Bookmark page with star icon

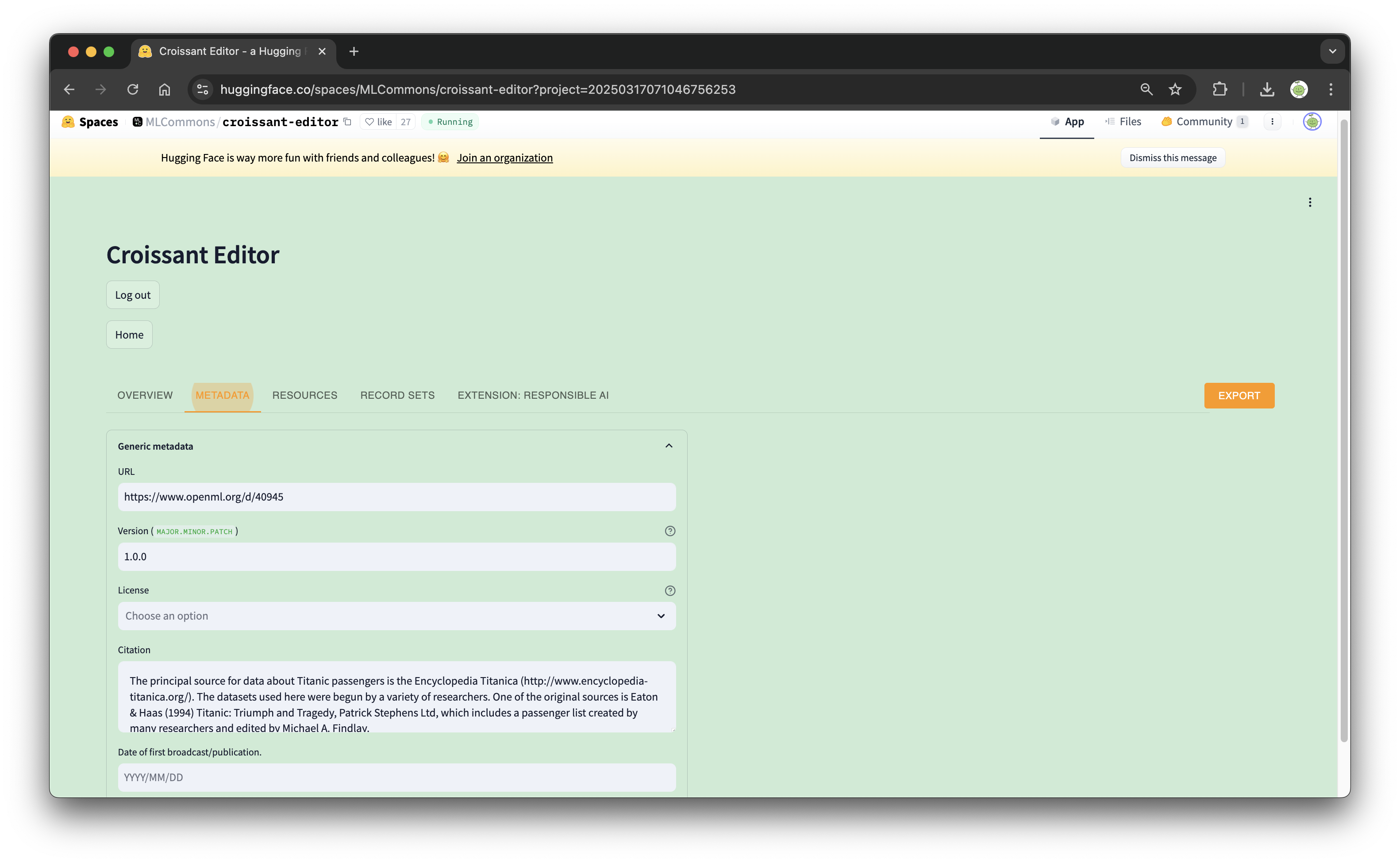click(1175, 89)
